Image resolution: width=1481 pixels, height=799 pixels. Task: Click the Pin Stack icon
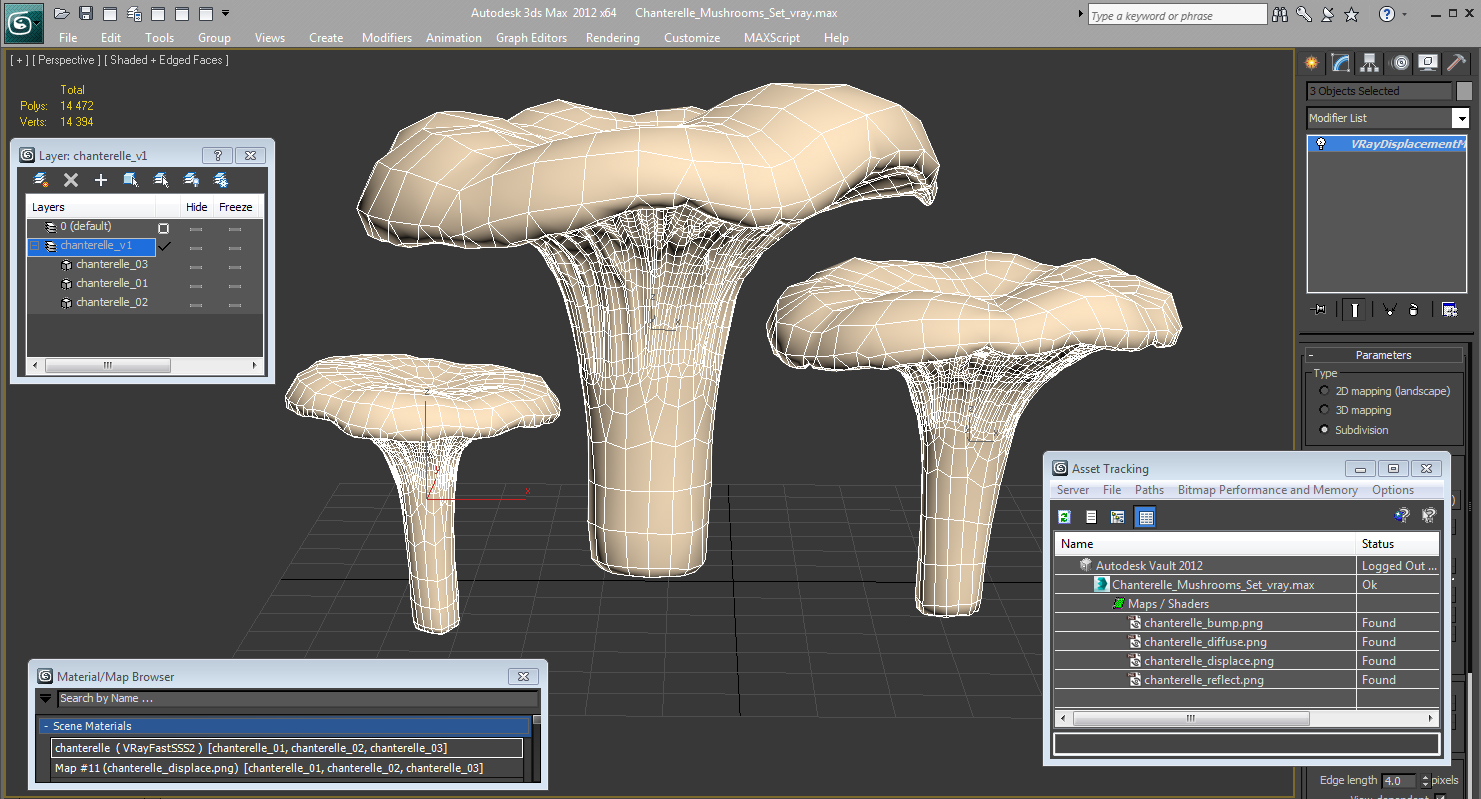(1319, 310)
